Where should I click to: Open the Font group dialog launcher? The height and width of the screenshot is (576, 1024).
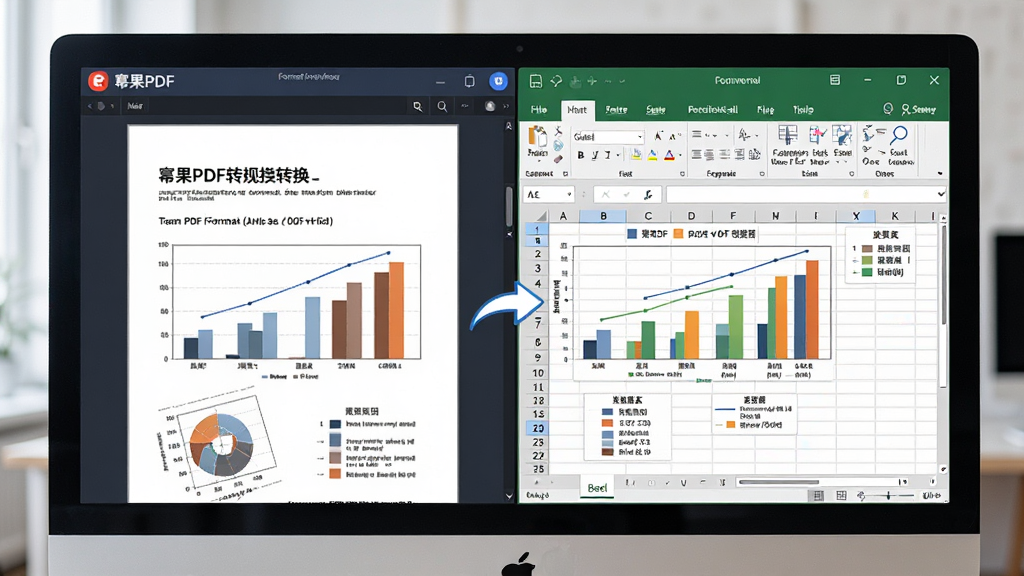pyautogui.click(x=682, y=174)
